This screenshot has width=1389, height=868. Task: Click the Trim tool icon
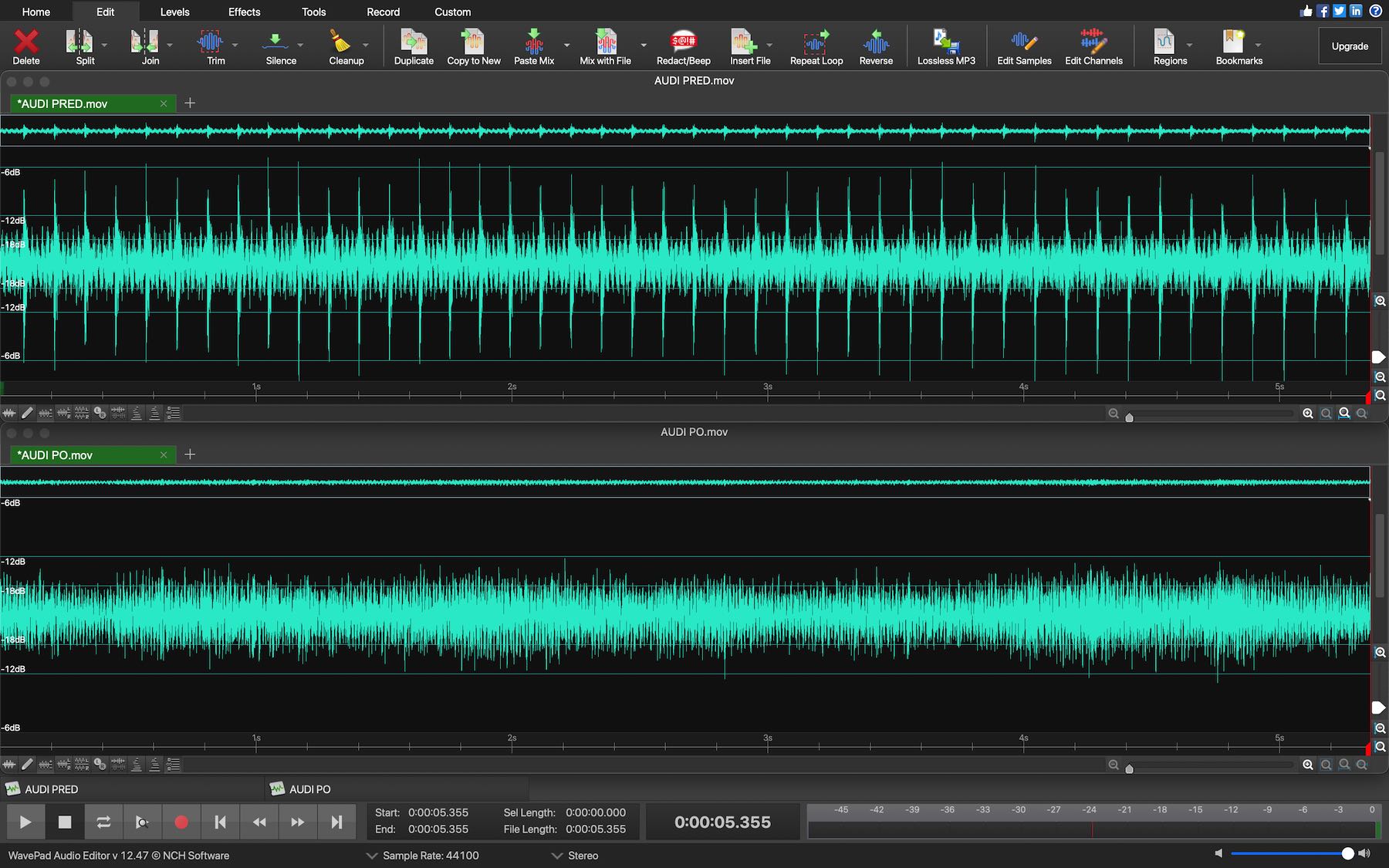[x=210, y=41]
